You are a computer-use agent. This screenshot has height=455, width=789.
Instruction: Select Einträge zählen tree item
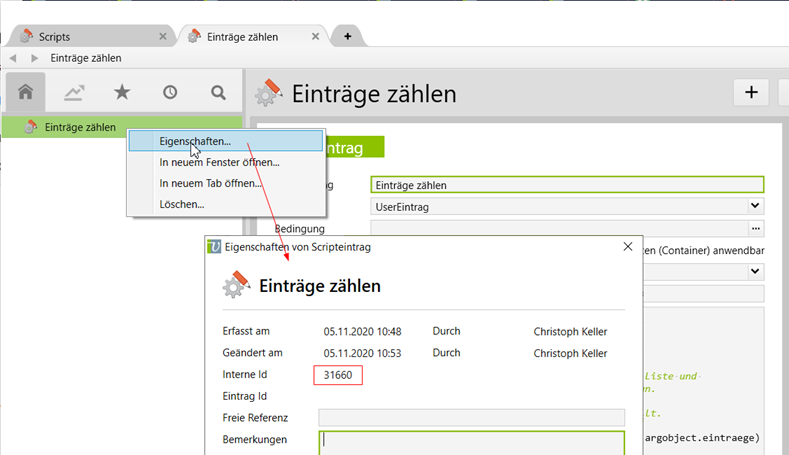(80, 127)
